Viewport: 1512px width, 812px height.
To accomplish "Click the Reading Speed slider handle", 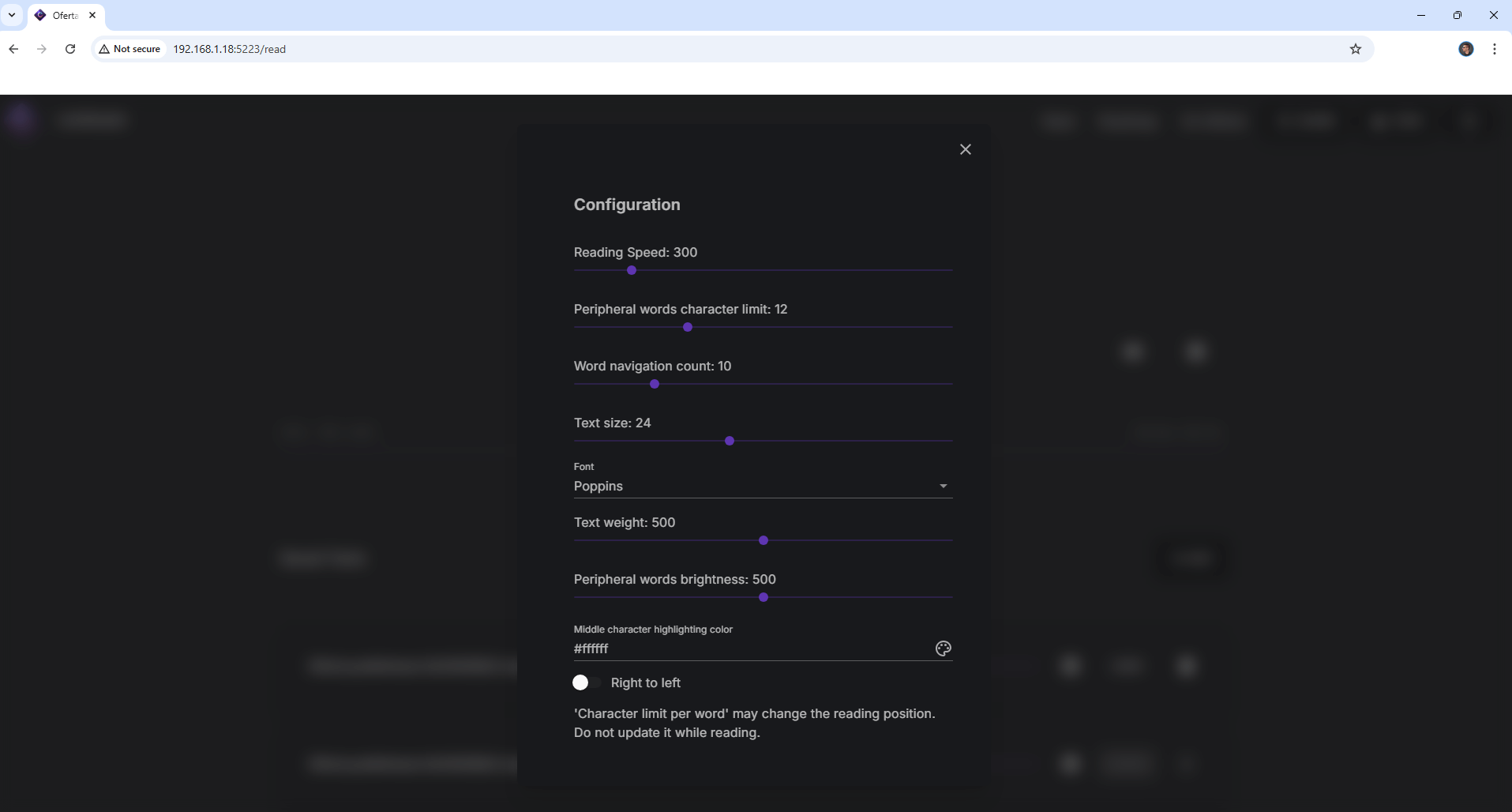I will pyautogui.click(x=632, y=270).
